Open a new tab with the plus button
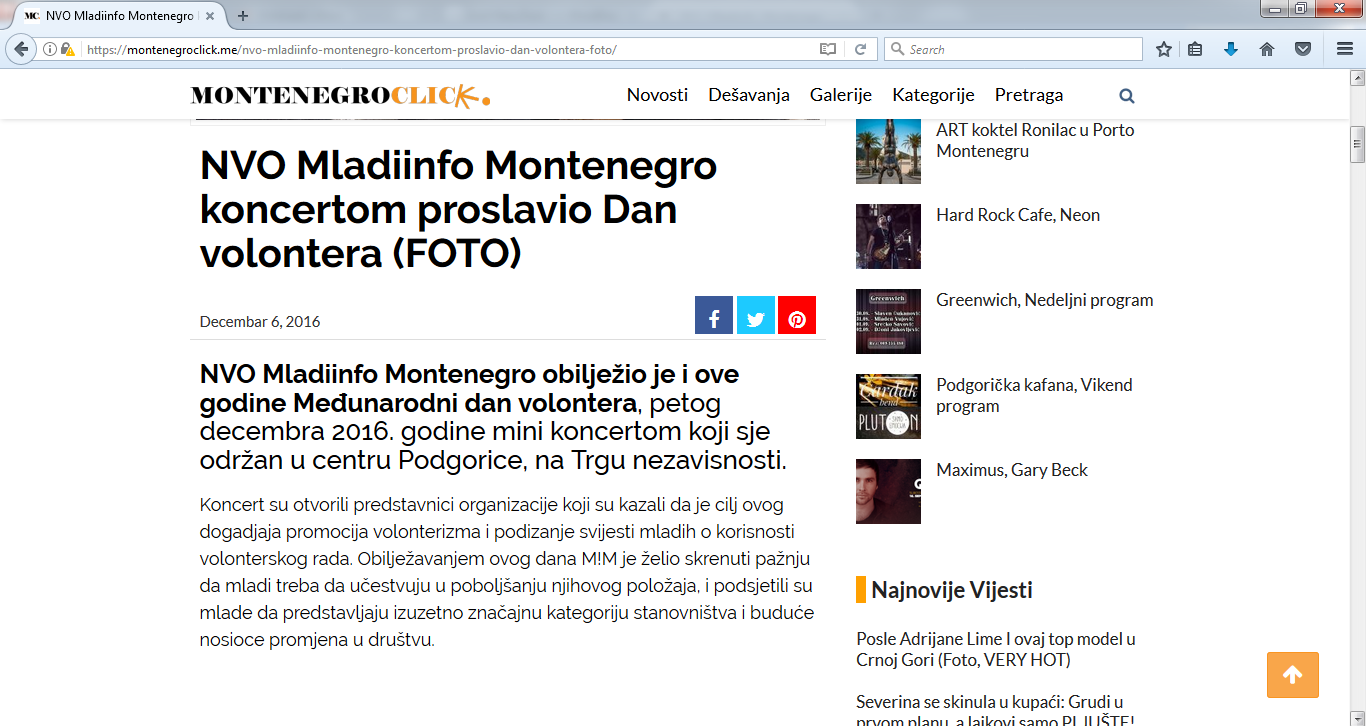1366x726 pixels. pyautogui.click(x=243, y=16)
